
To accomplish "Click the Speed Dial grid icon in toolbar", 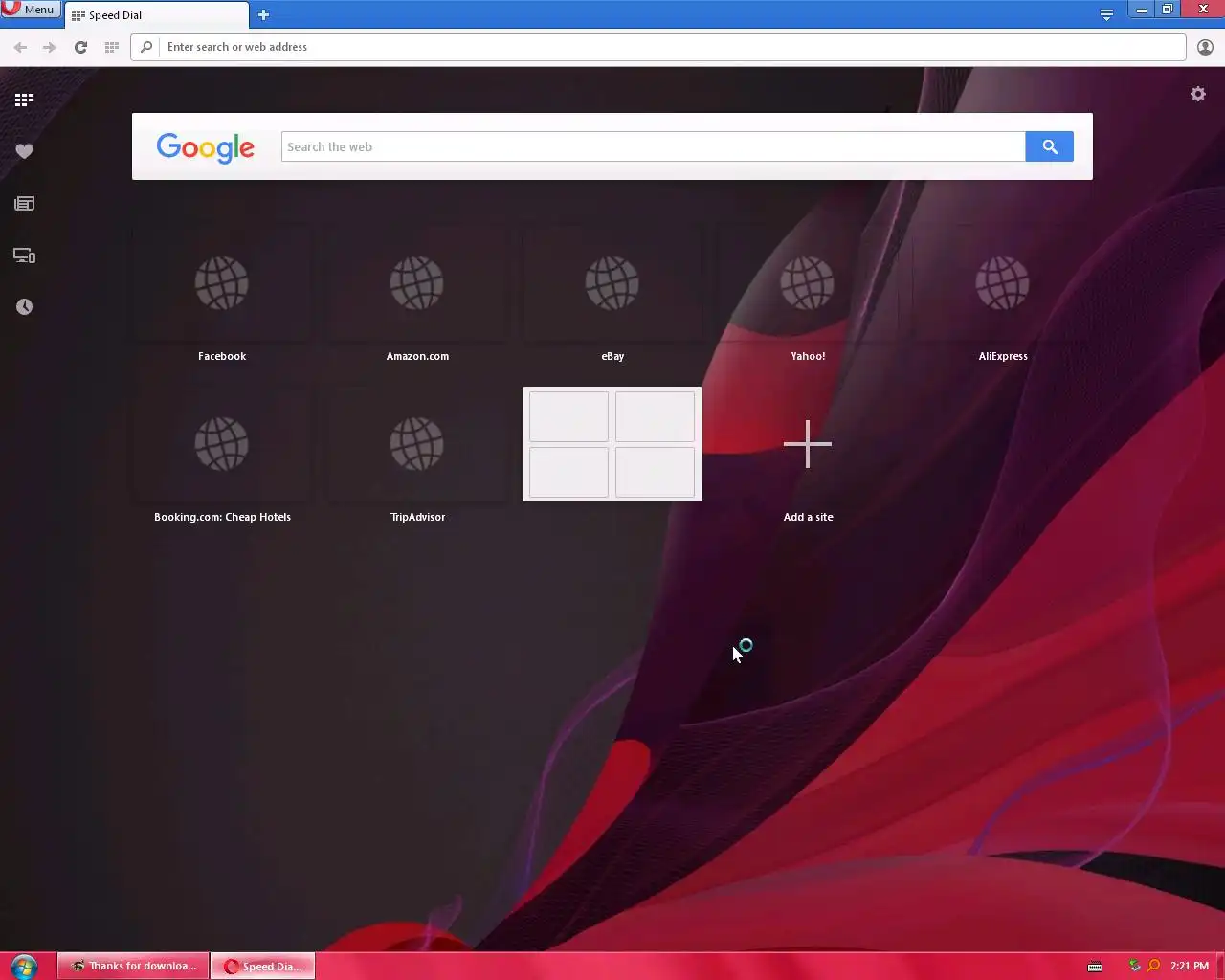I will point(111,47).
